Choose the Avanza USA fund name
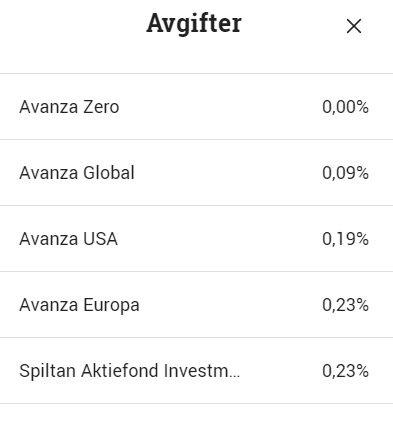393x422 pixels. (68, 239)
